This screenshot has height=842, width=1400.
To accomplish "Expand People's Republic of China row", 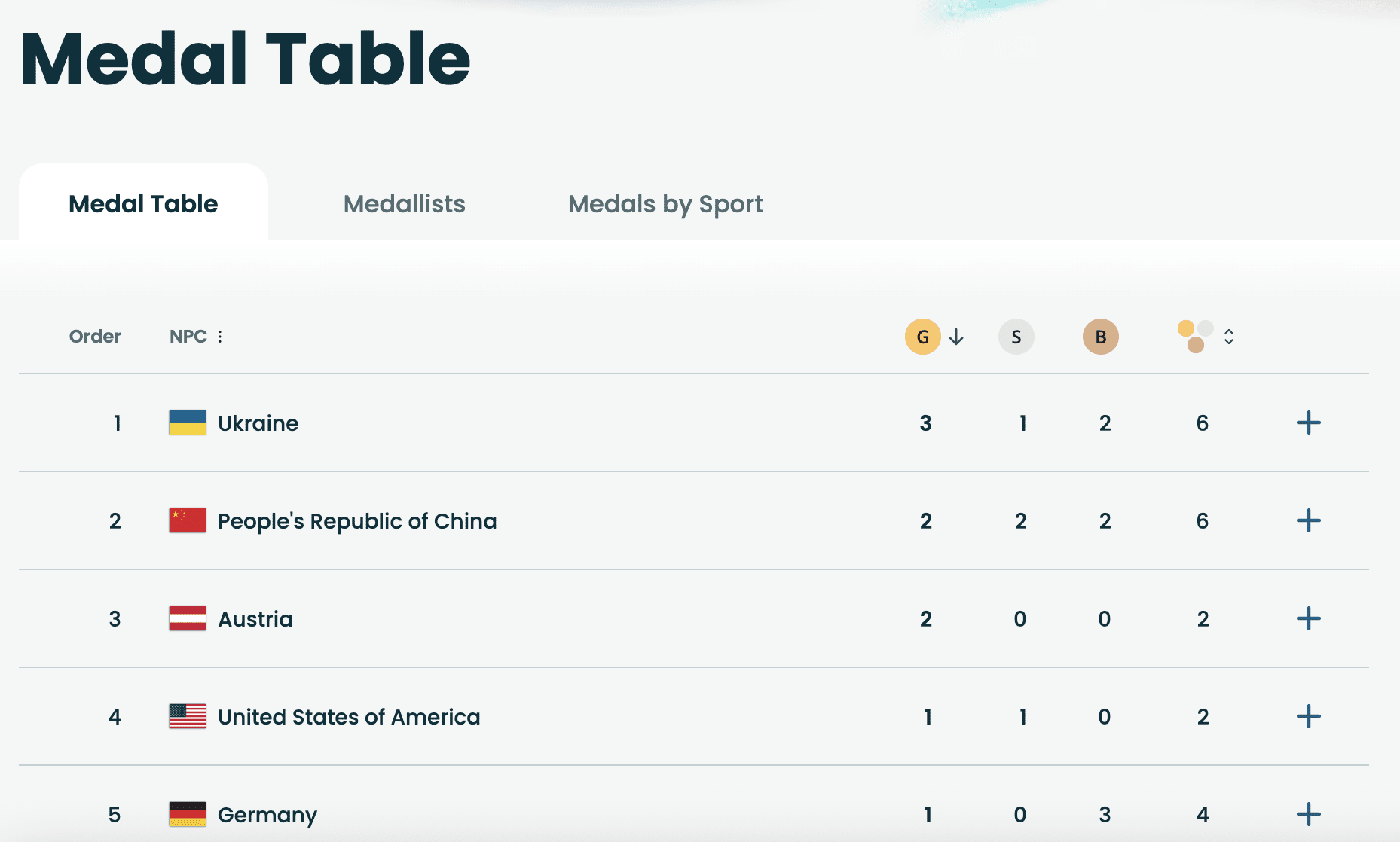I will 1308,520.
